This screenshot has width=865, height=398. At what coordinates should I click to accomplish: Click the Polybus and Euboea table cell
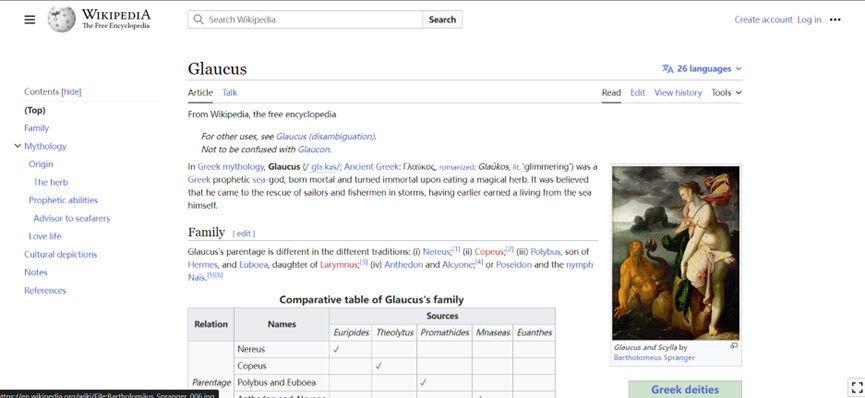click(281, 383)
